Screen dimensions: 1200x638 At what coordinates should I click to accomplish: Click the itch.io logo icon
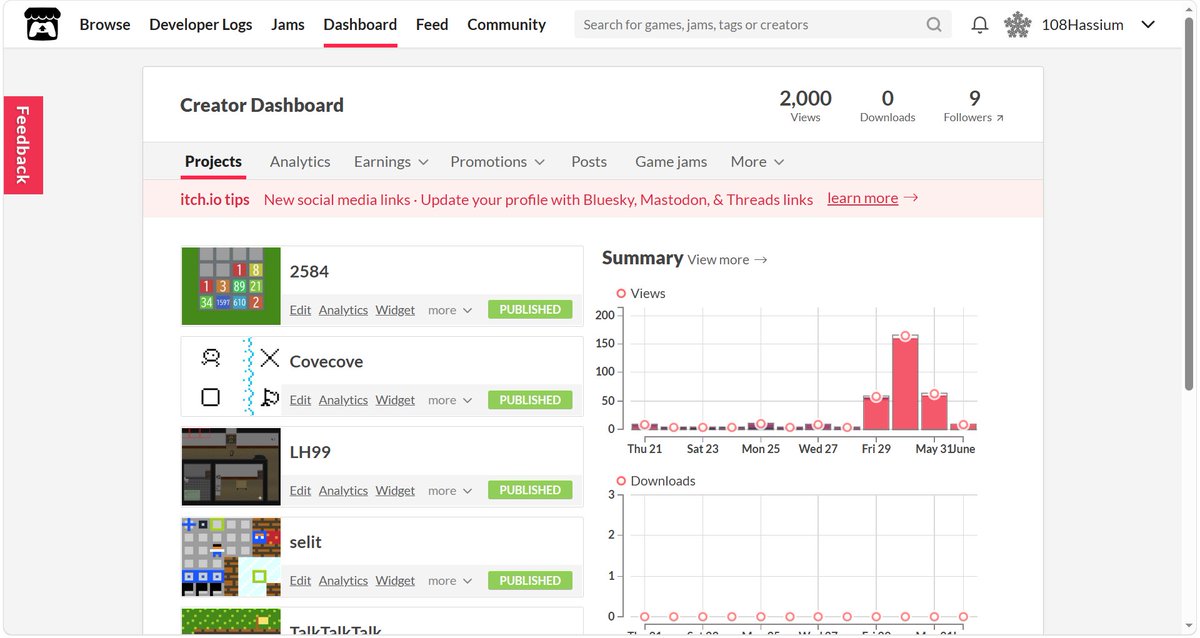[42, 24]
